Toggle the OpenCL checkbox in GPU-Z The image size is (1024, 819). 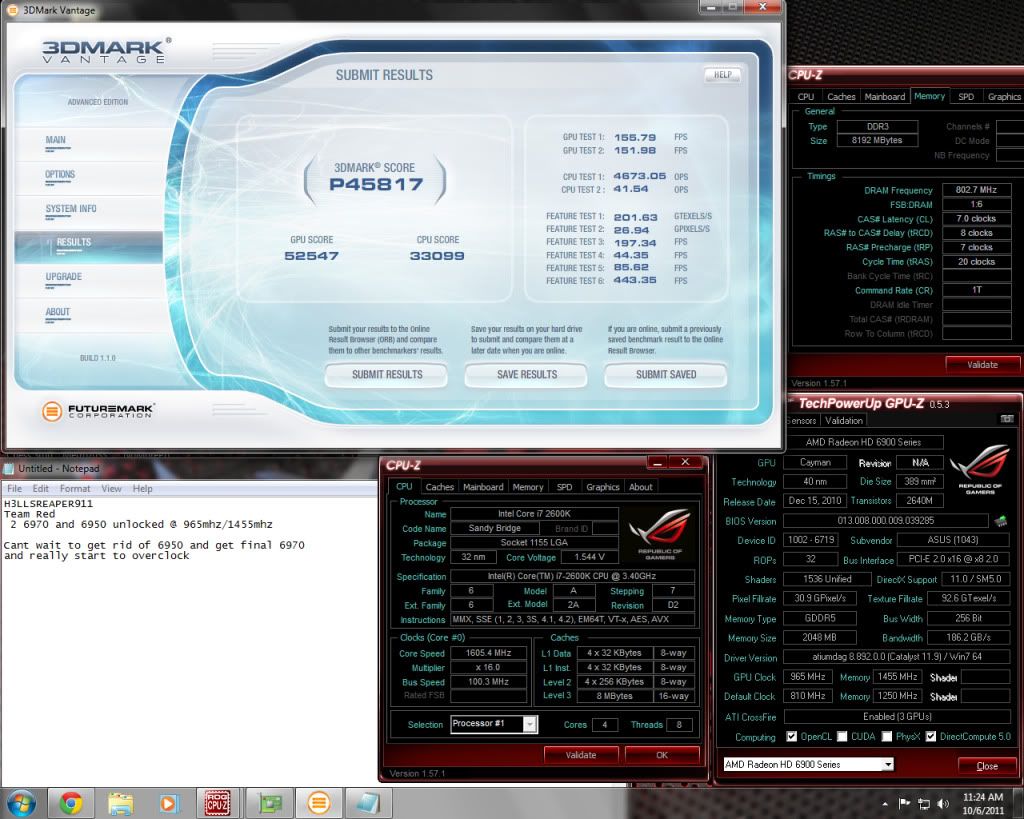pos(792,737)
